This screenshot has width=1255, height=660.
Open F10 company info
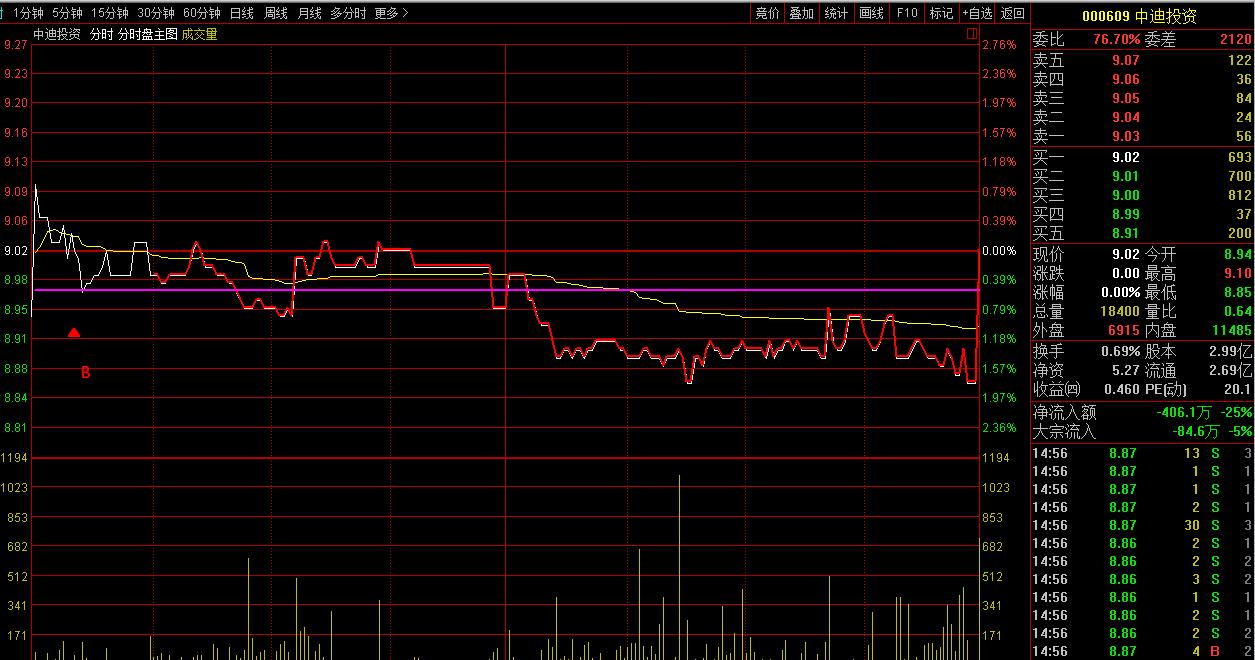(907, 13)
